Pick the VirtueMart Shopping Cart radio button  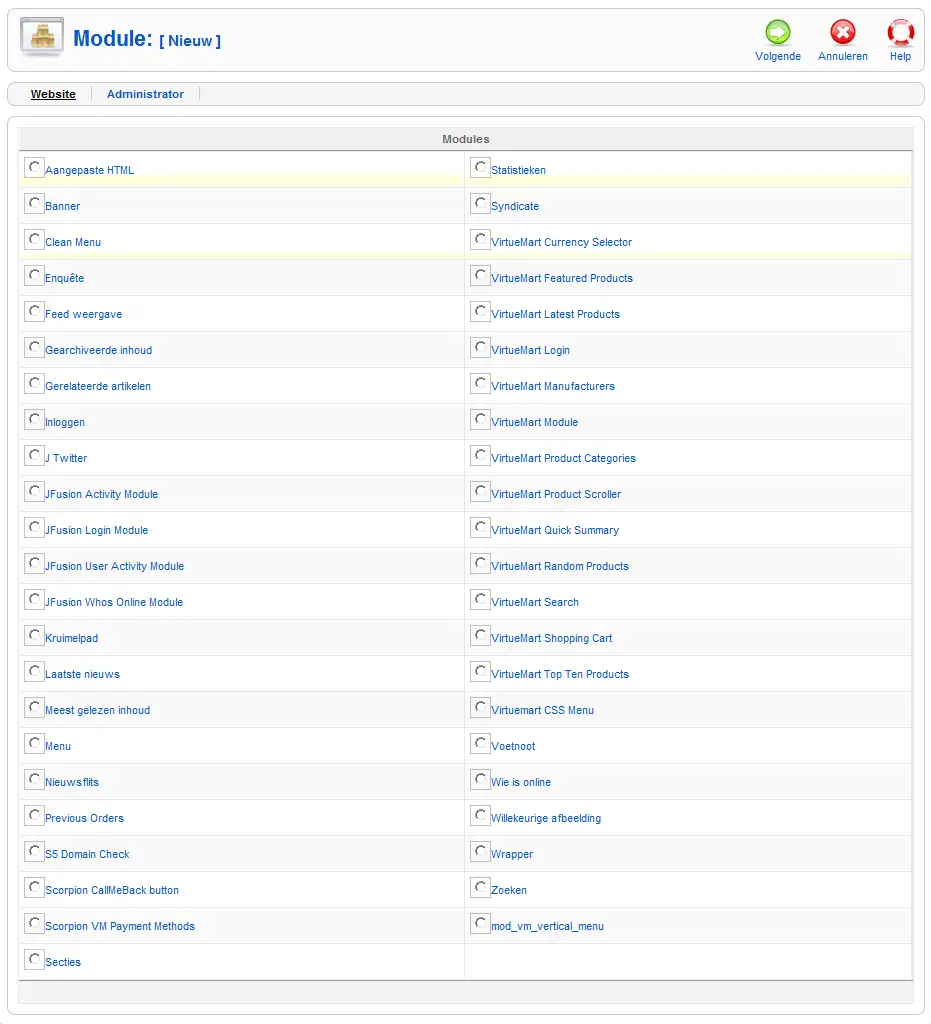pyautogui.click(x=481, y=636)
